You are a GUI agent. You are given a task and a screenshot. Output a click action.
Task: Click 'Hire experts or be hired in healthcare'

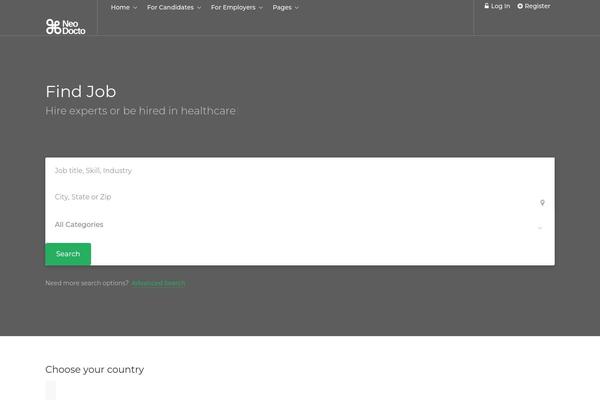(140, 111)
